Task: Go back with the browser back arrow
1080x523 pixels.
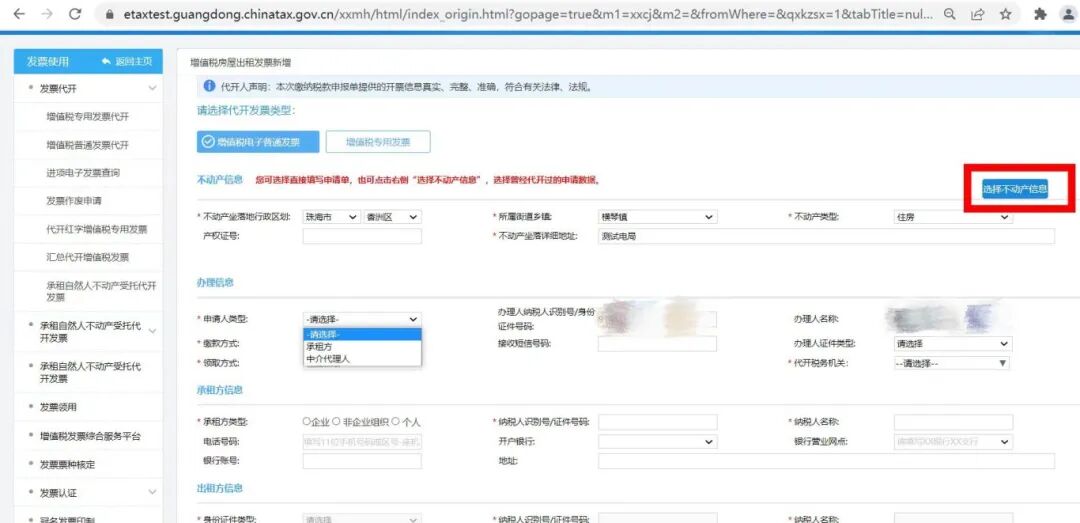Action: [x=19, y=14]
